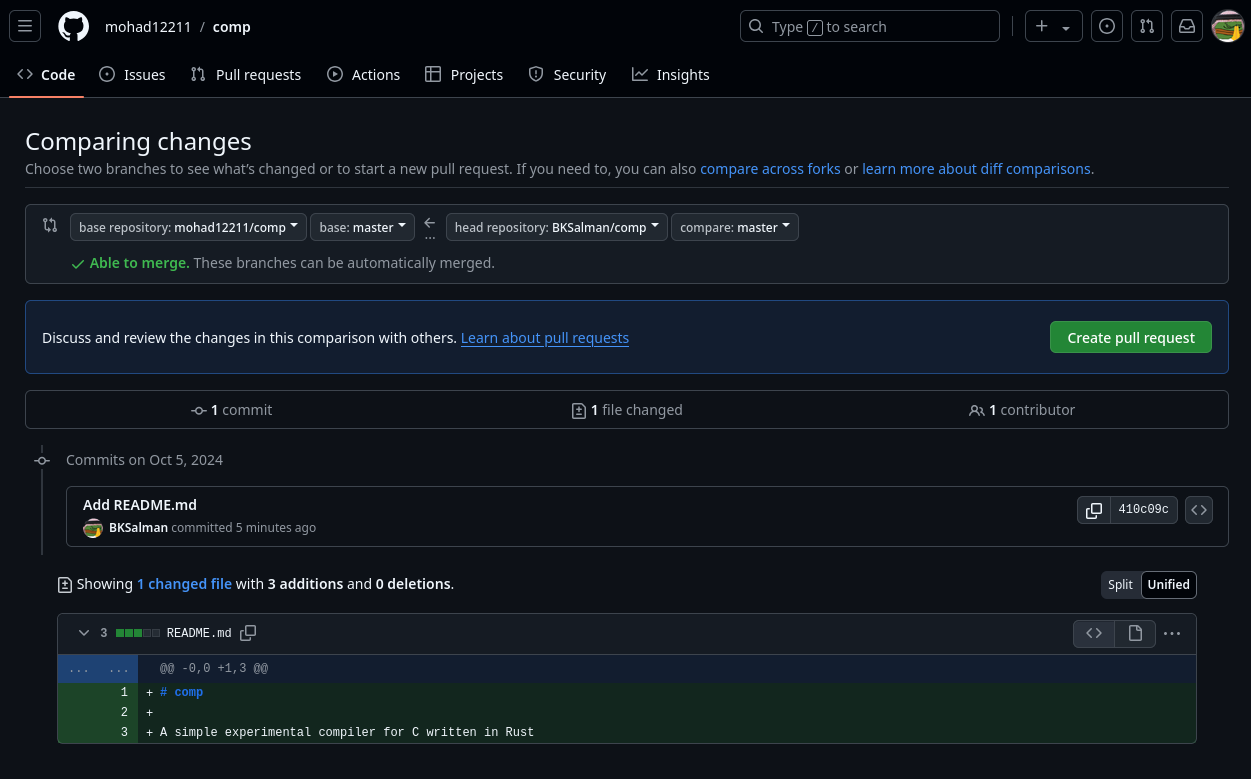The width and height of the screenshot is (1251, 779).
Task: Open the notifications inbox icon
Action: tap(1187, 27)
